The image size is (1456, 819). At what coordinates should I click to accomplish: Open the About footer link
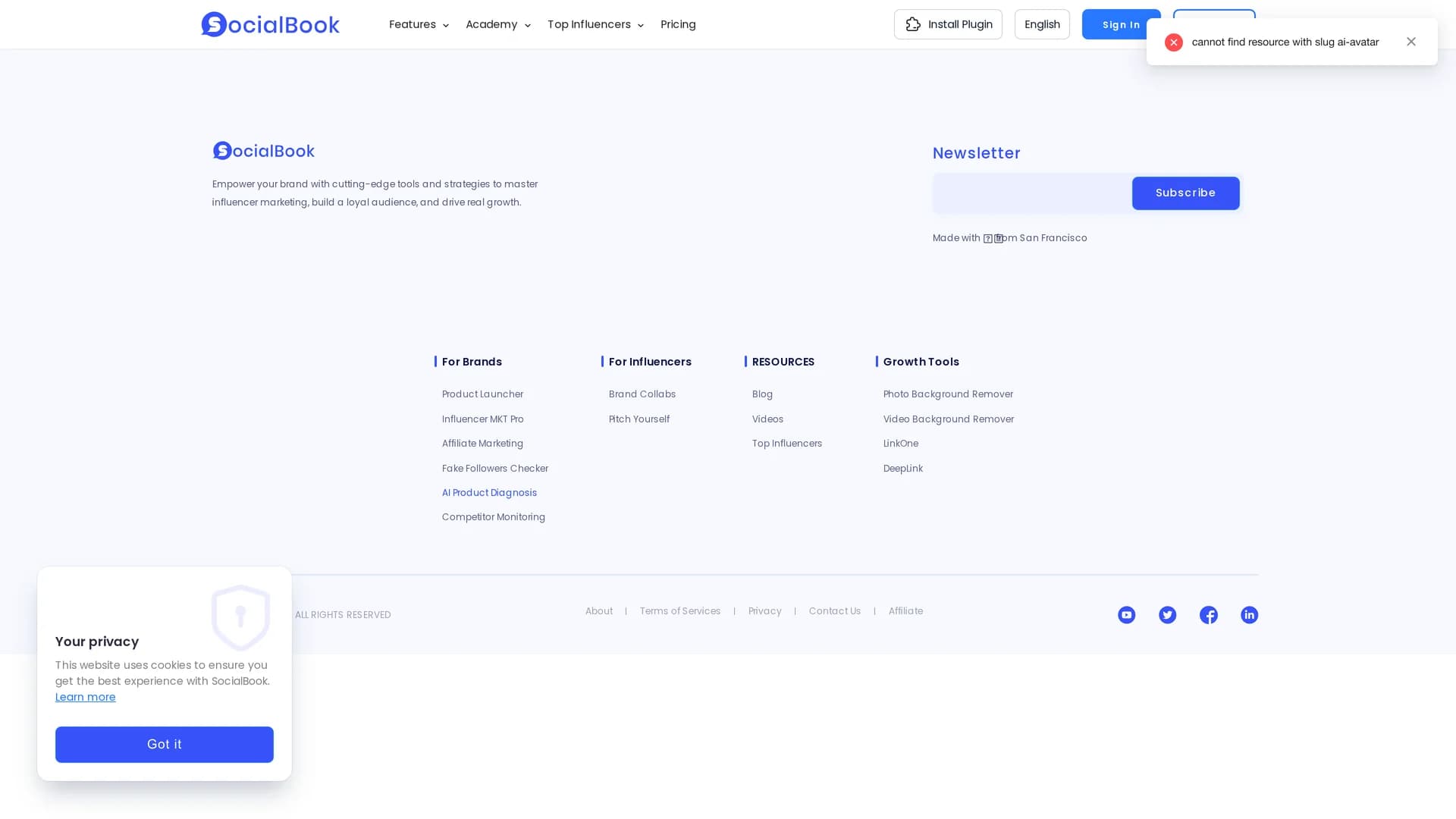[x=599, y=611]
